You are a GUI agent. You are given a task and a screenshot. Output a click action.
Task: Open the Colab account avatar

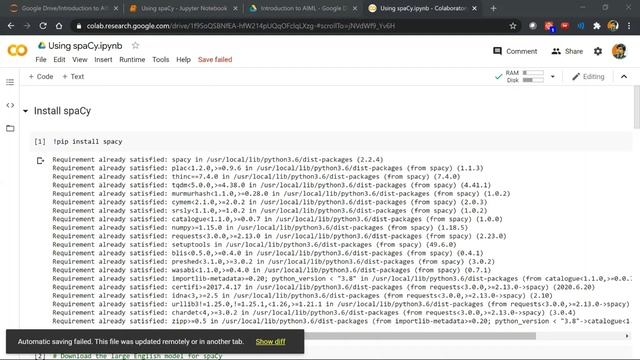coord(619,51)
